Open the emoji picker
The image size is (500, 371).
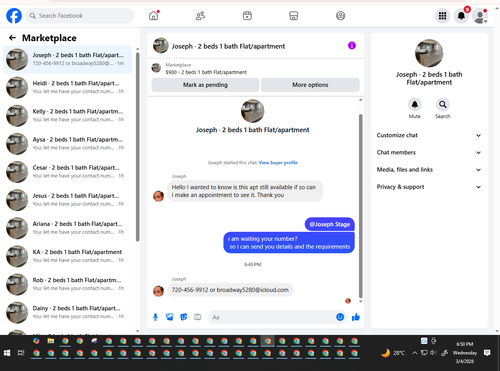point(340,317)
